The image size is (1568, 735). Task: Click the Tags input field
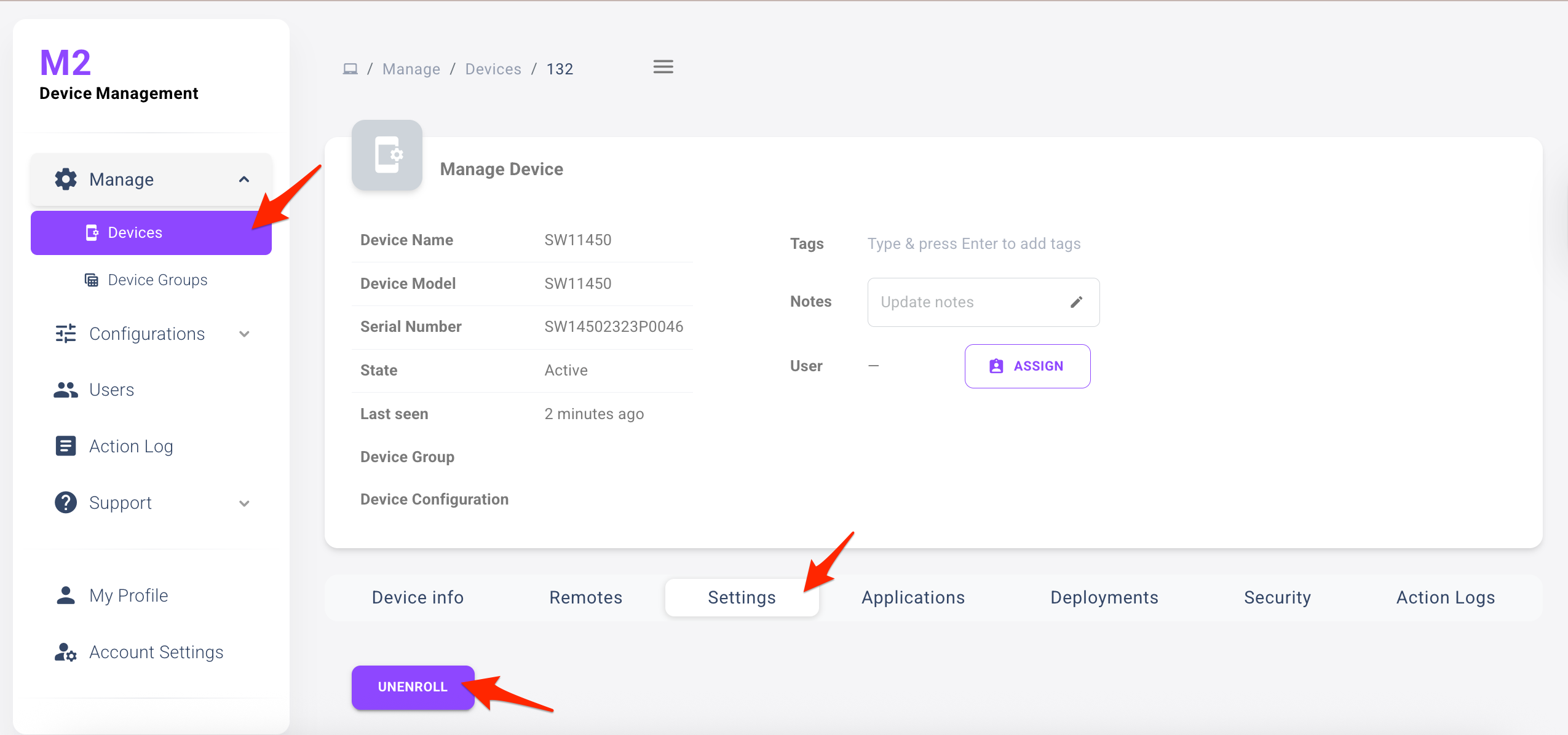pos(973,244)
